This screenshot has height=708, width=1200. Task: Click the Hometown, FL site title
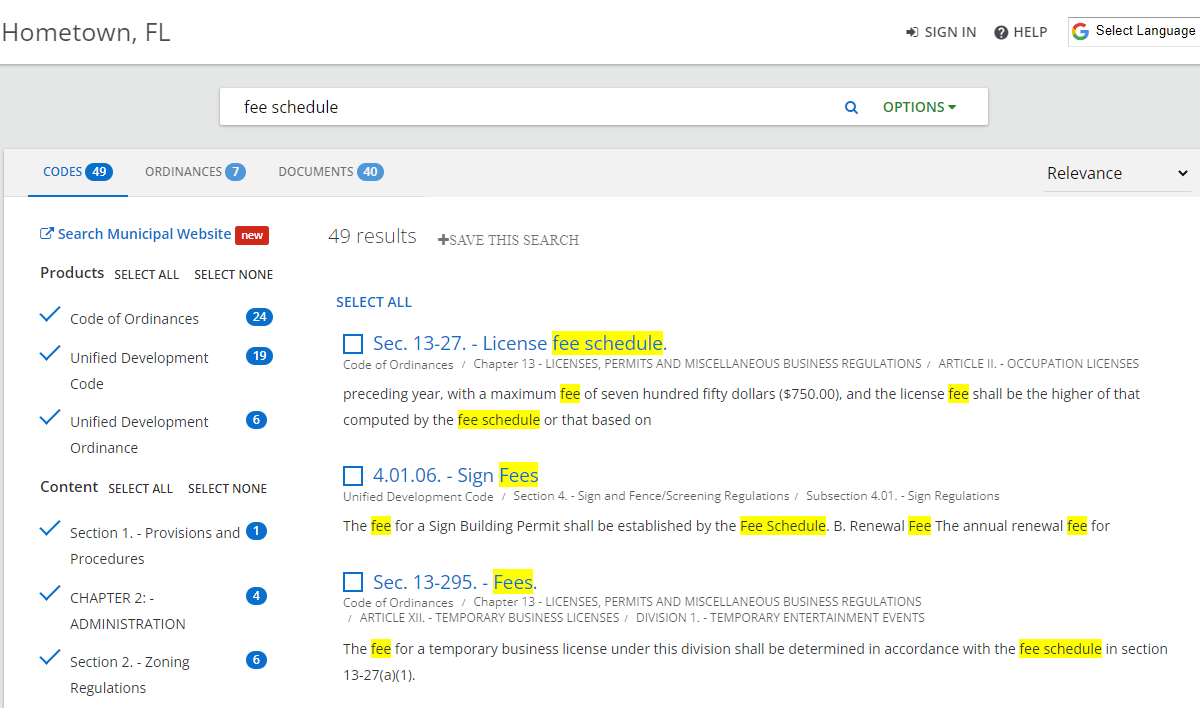86,32
